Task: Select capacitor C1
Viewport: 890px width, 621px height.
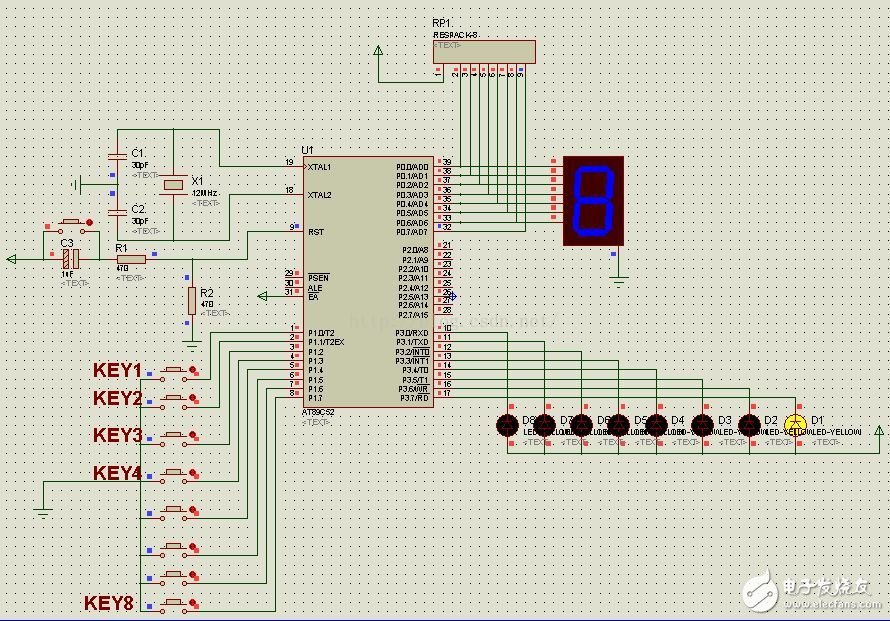Action: (x=117, y=157)
